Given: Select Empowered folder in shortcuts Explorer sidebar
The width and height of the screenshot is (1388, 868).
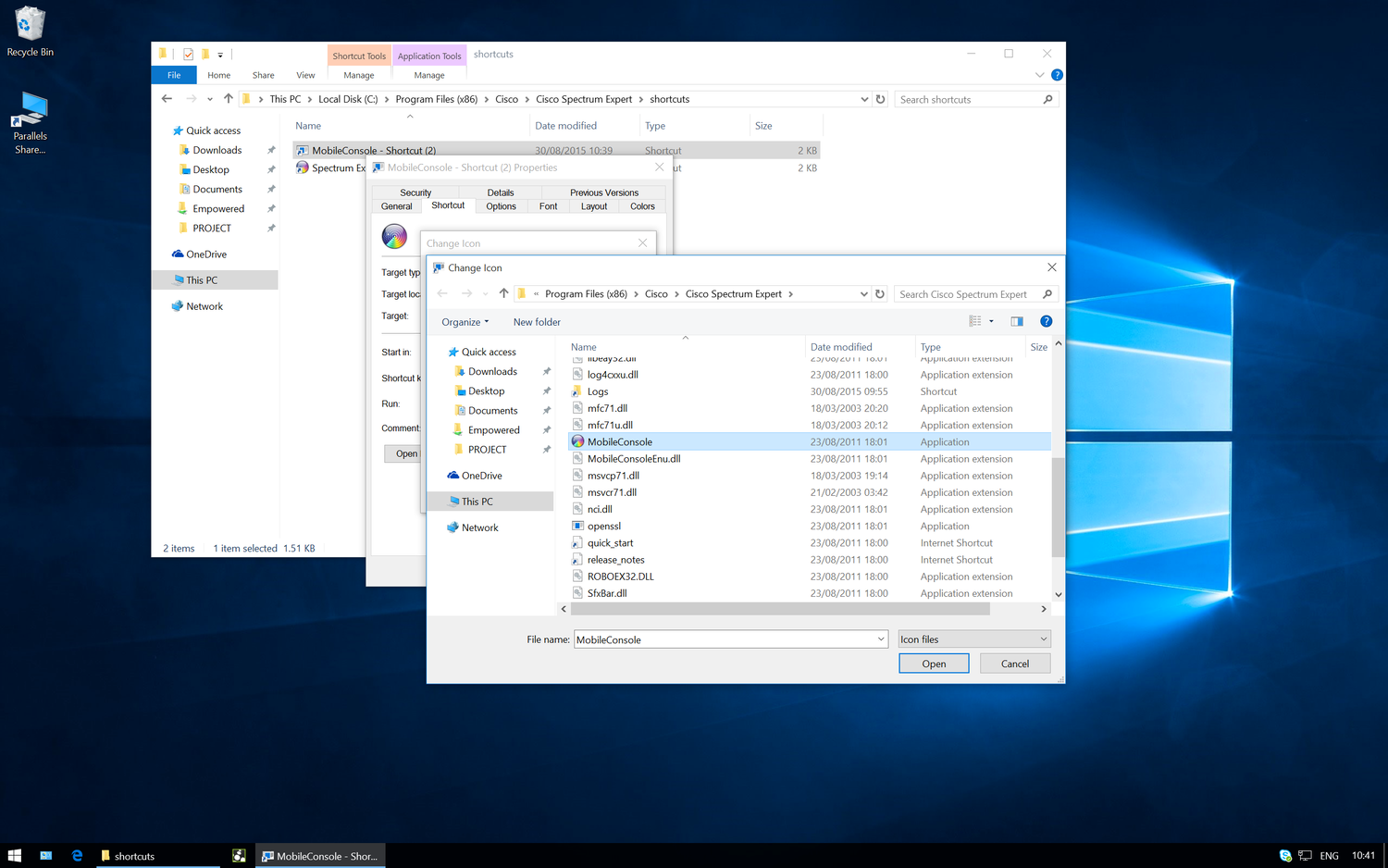Looking at the screenshot, I should (218, 209).
